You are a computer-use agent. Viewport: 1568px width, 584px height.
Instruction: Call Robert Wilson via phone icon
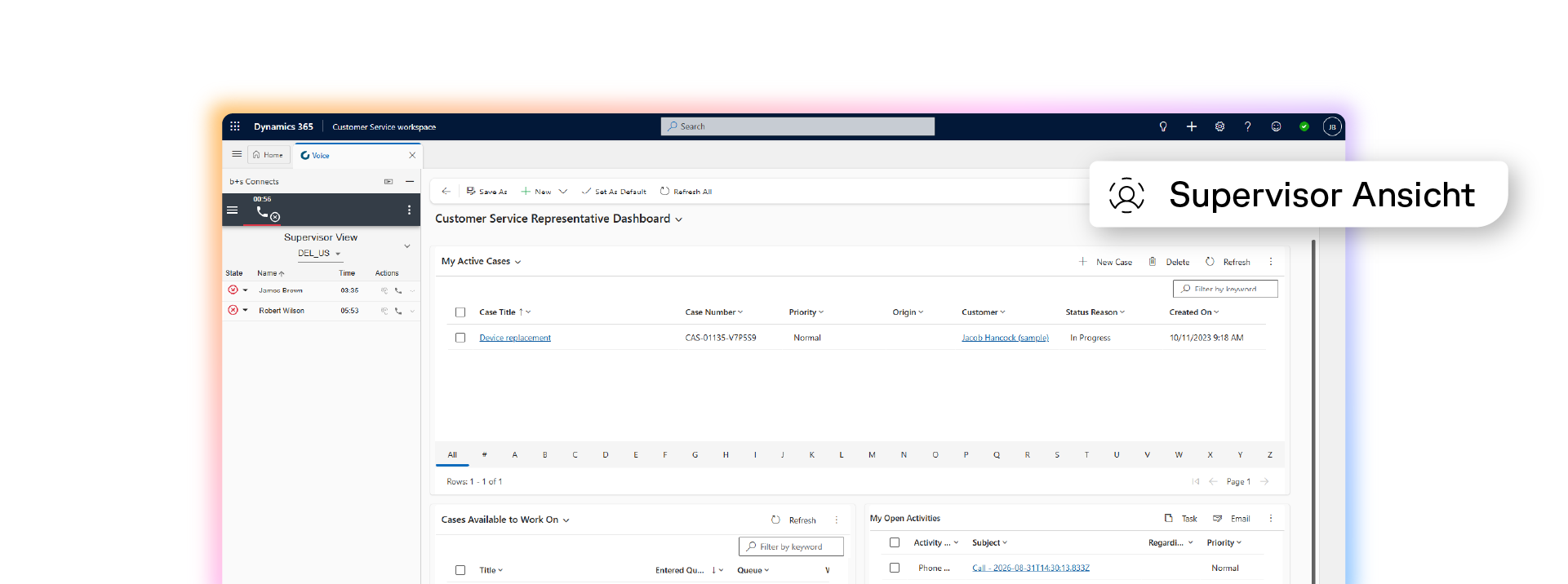398,311
